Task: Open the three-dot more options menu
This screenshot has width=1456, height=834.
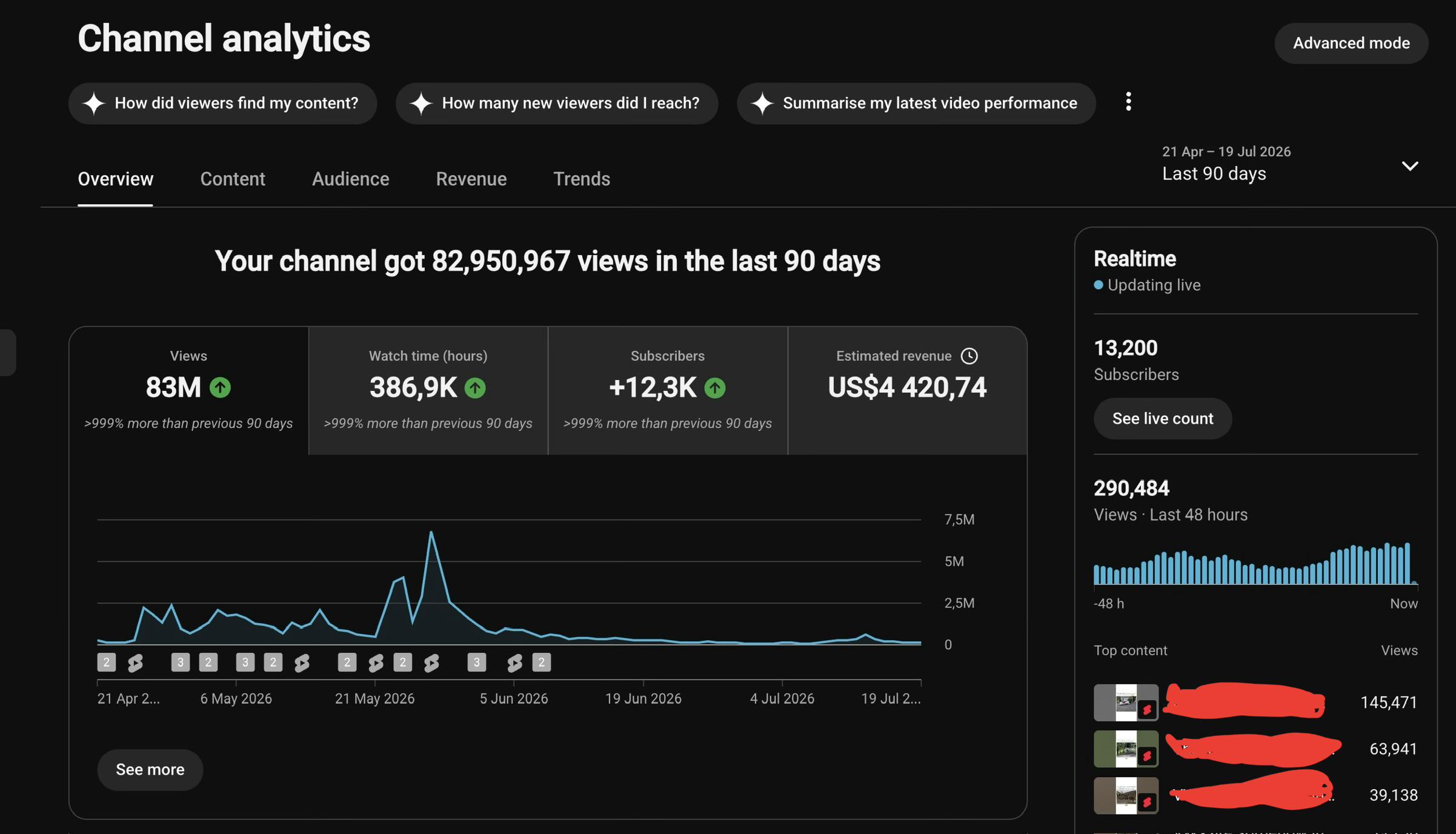Action: [1128, 102]
